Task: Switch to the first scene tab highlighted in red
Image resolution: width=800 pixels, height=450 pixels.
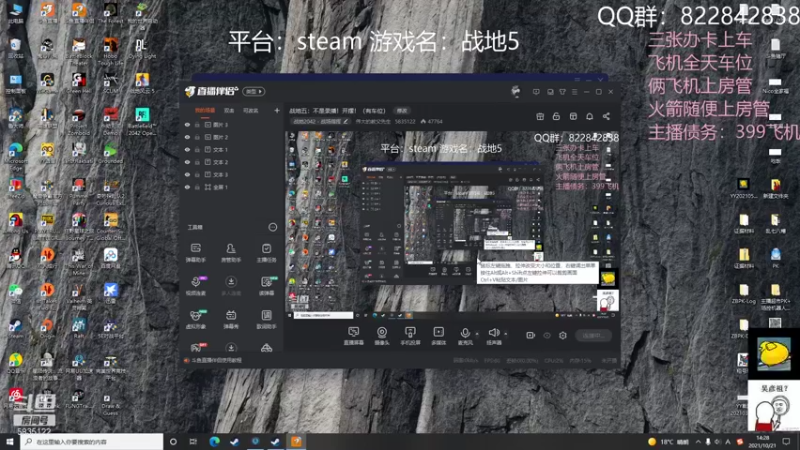Action: (x=205, y=110)
